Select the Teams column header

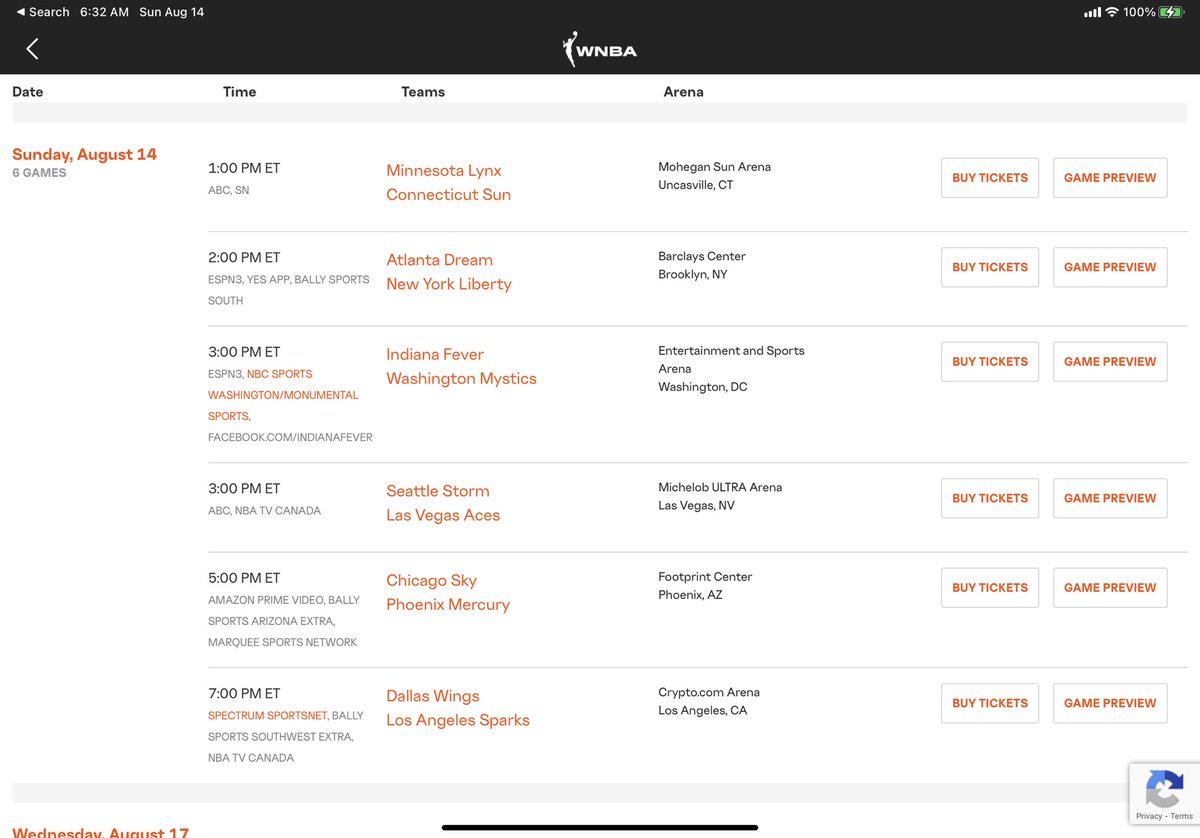tap(423, 91)
